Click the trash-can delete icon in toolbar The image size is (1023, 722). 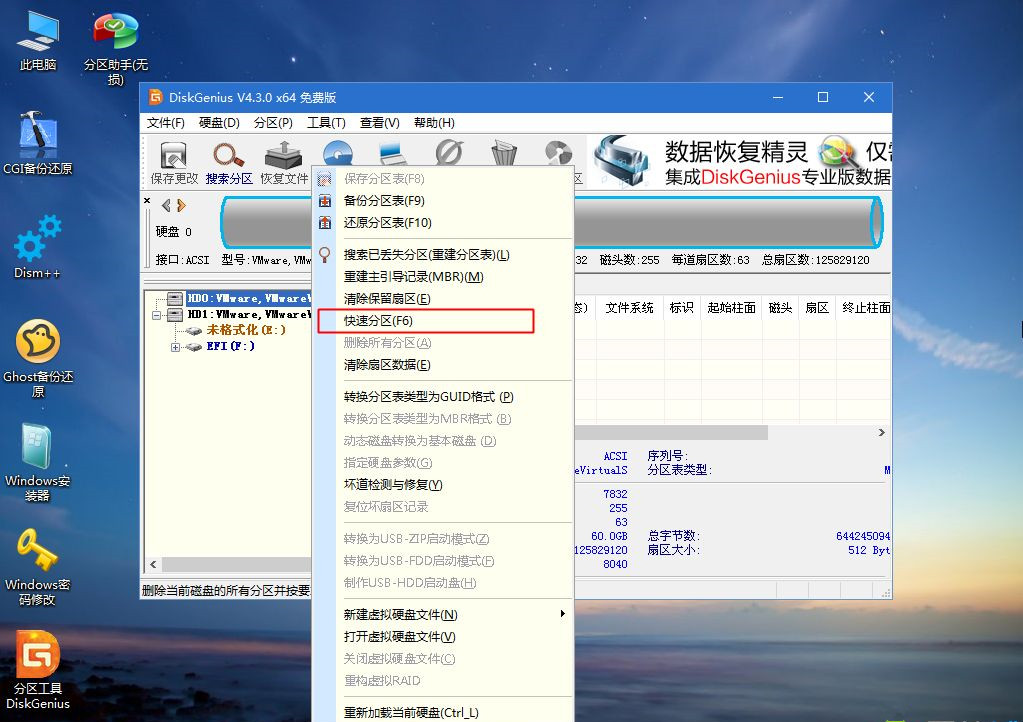click(x=503, y=155)
